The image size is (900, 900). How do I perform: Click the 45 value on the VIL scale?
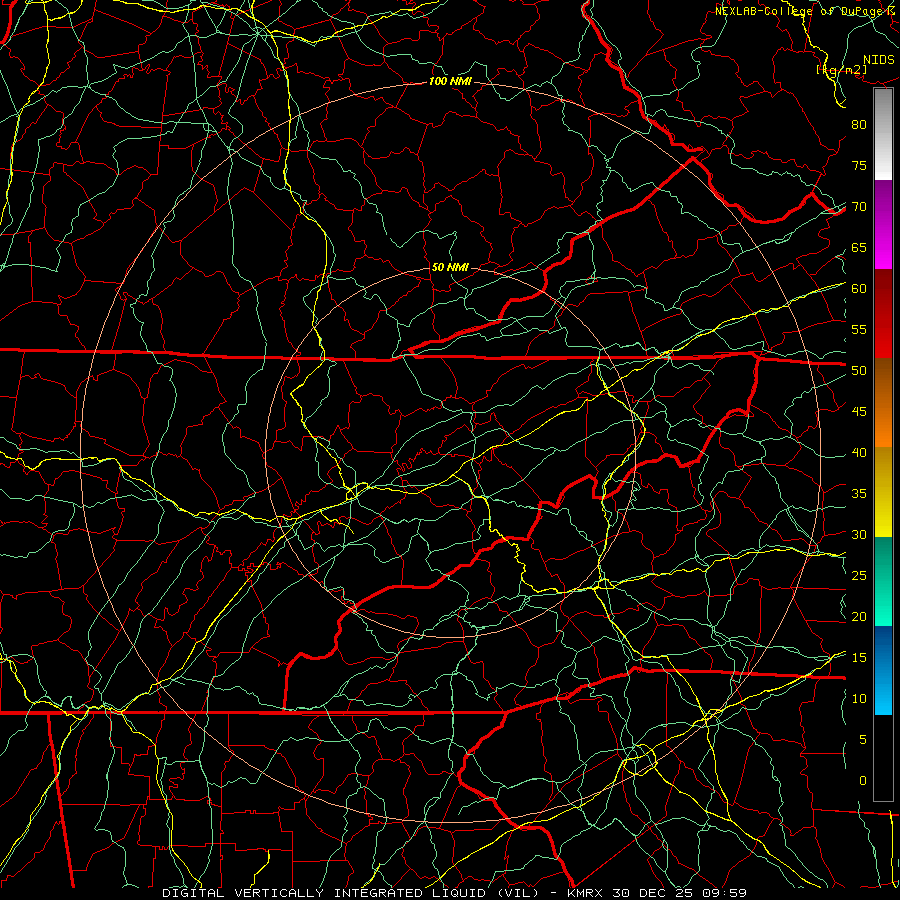pos(859,412)
